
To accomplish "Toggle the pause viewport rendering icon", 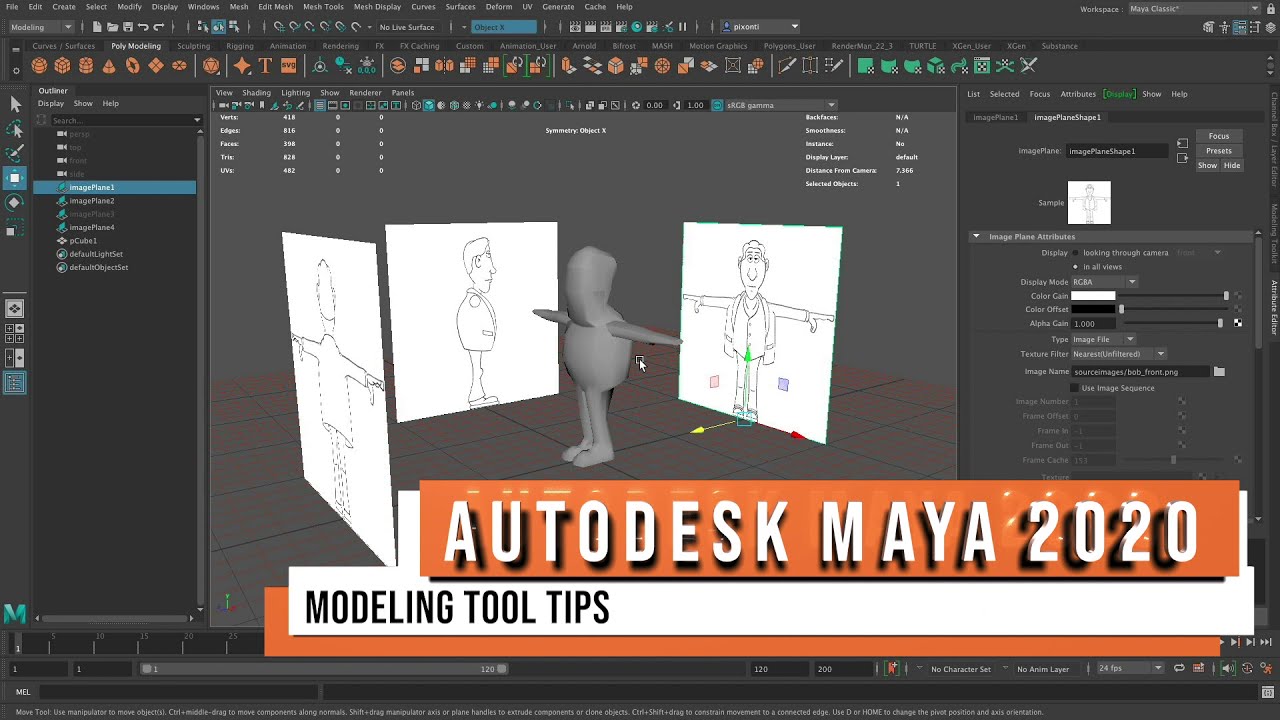I will (683, 27).
